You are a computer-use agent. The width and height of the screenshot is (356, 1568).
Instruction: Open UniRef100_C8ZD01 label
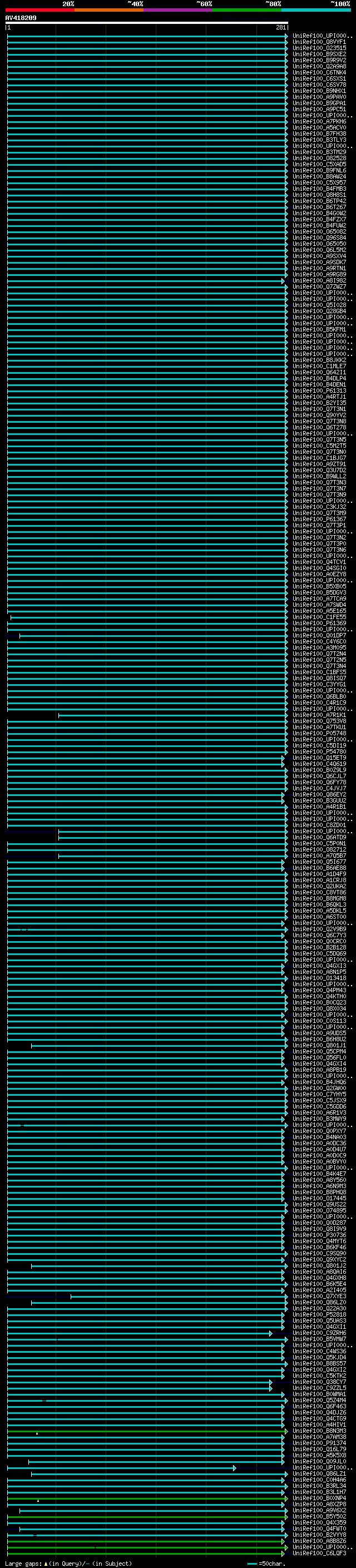pyautogui.click(x=319, y=825)
